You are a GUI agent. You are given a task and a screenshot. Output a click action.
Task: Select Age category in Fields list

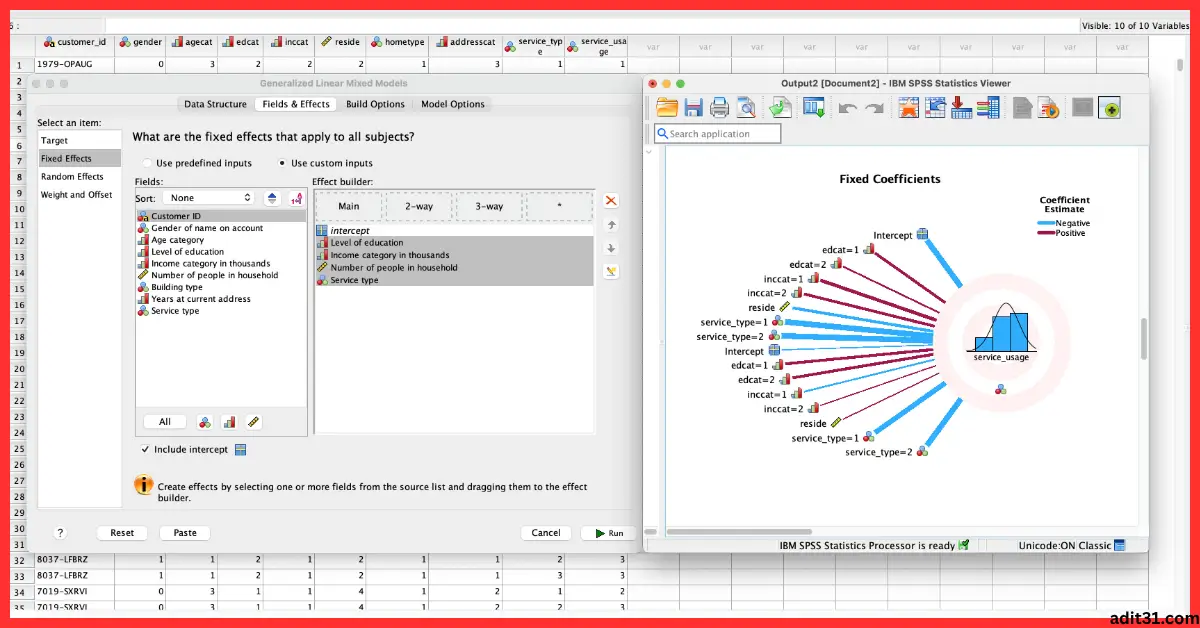point(221,240)
